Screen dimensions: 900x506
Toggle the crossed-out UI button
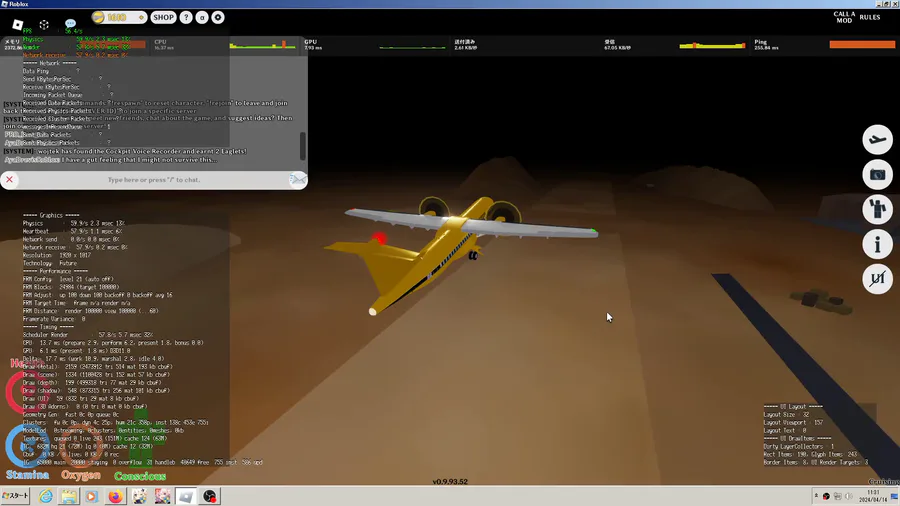[877, 279]
